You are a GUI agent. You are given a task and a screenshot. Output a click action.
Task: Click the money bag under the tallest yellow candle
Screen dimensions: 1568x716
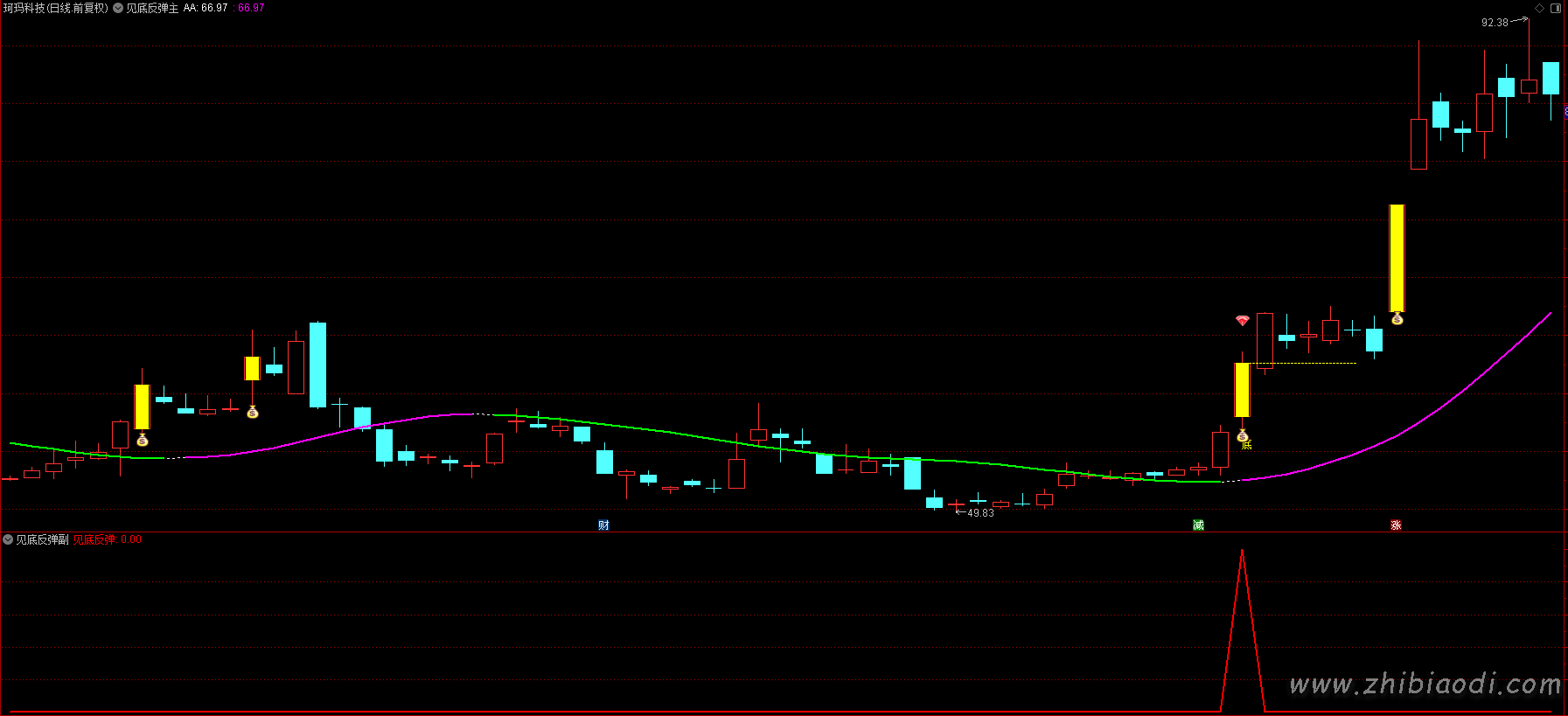pos(1397,319)
